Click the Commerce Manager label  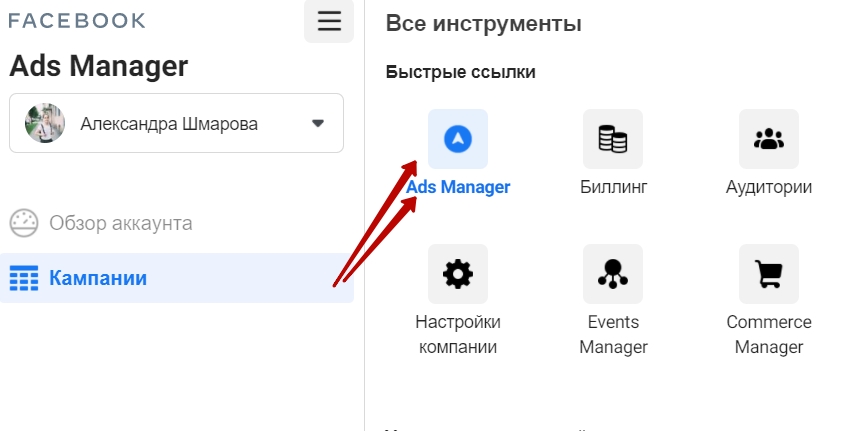coord(769,334)
